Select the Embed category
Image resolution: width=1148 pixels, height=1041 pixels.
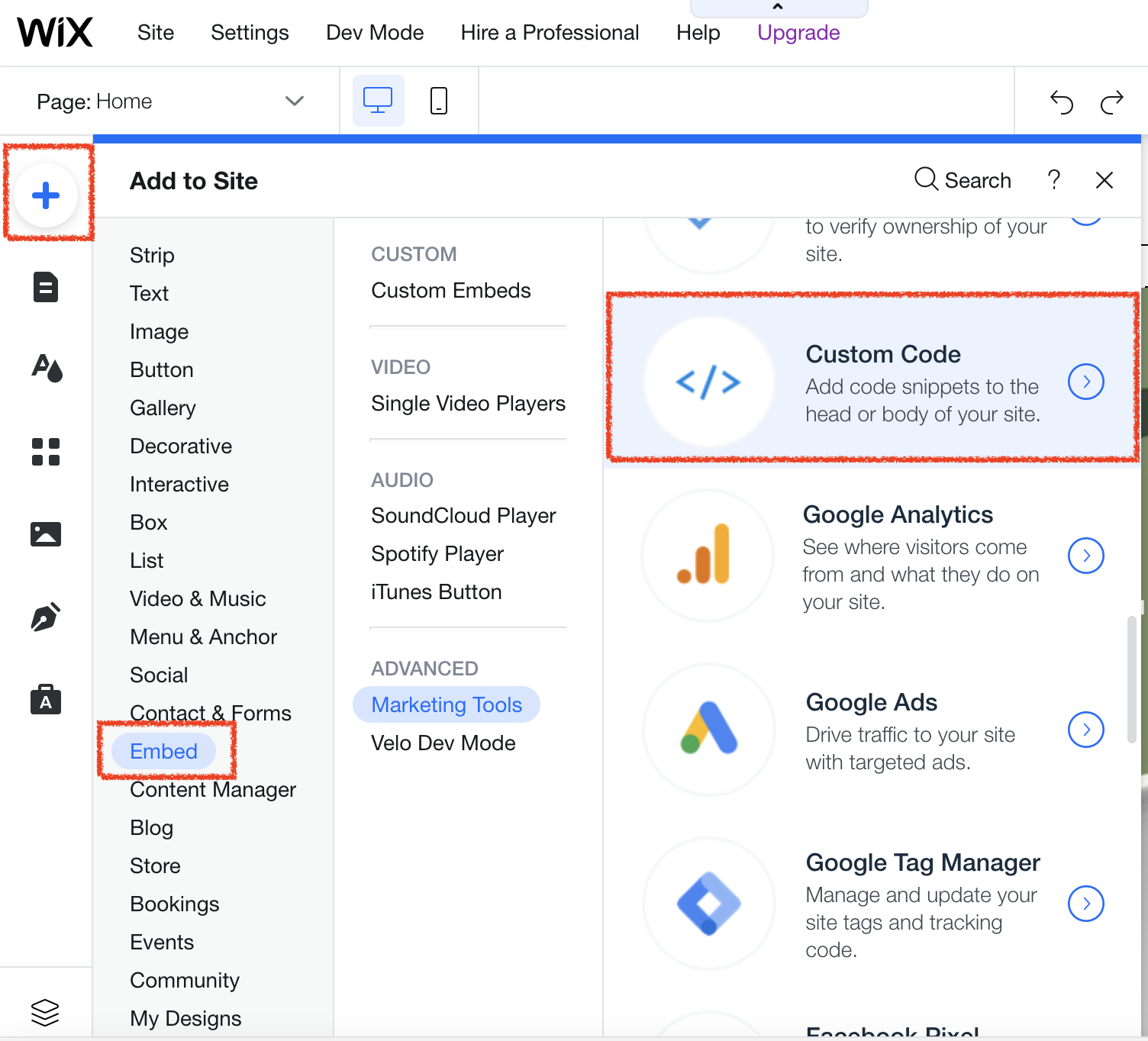click(163, 751)
